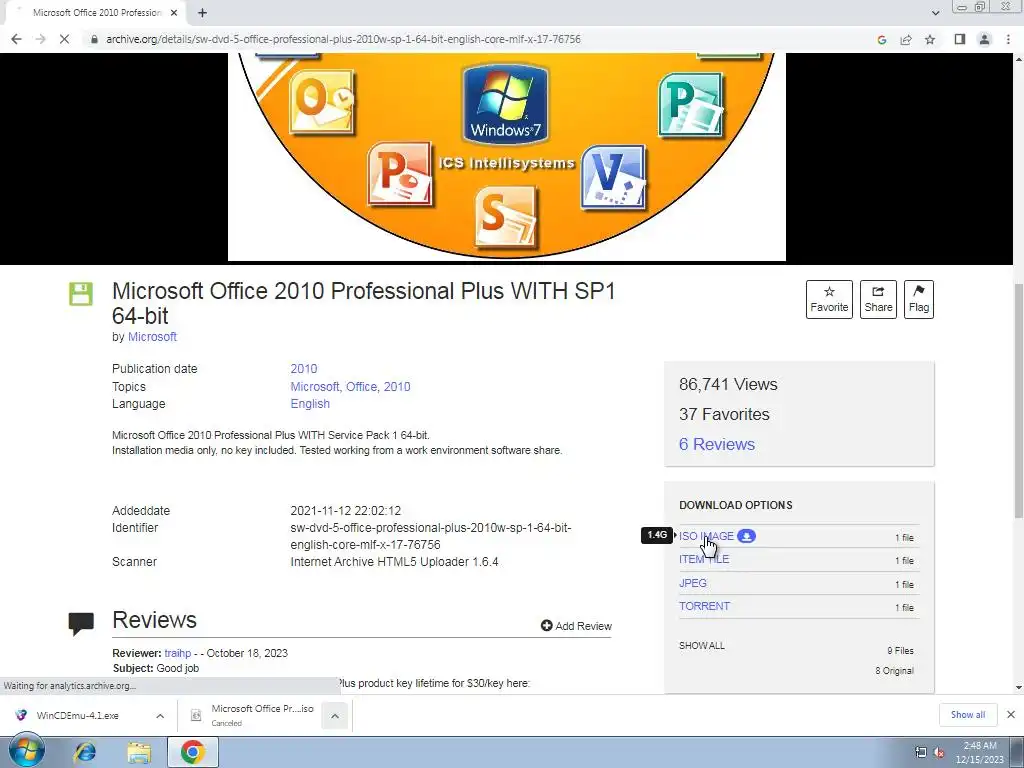The height and width of the screenshot is (768, 1024).
Task: Expand the canceled iso download options arrow
Action: point(334,716)
